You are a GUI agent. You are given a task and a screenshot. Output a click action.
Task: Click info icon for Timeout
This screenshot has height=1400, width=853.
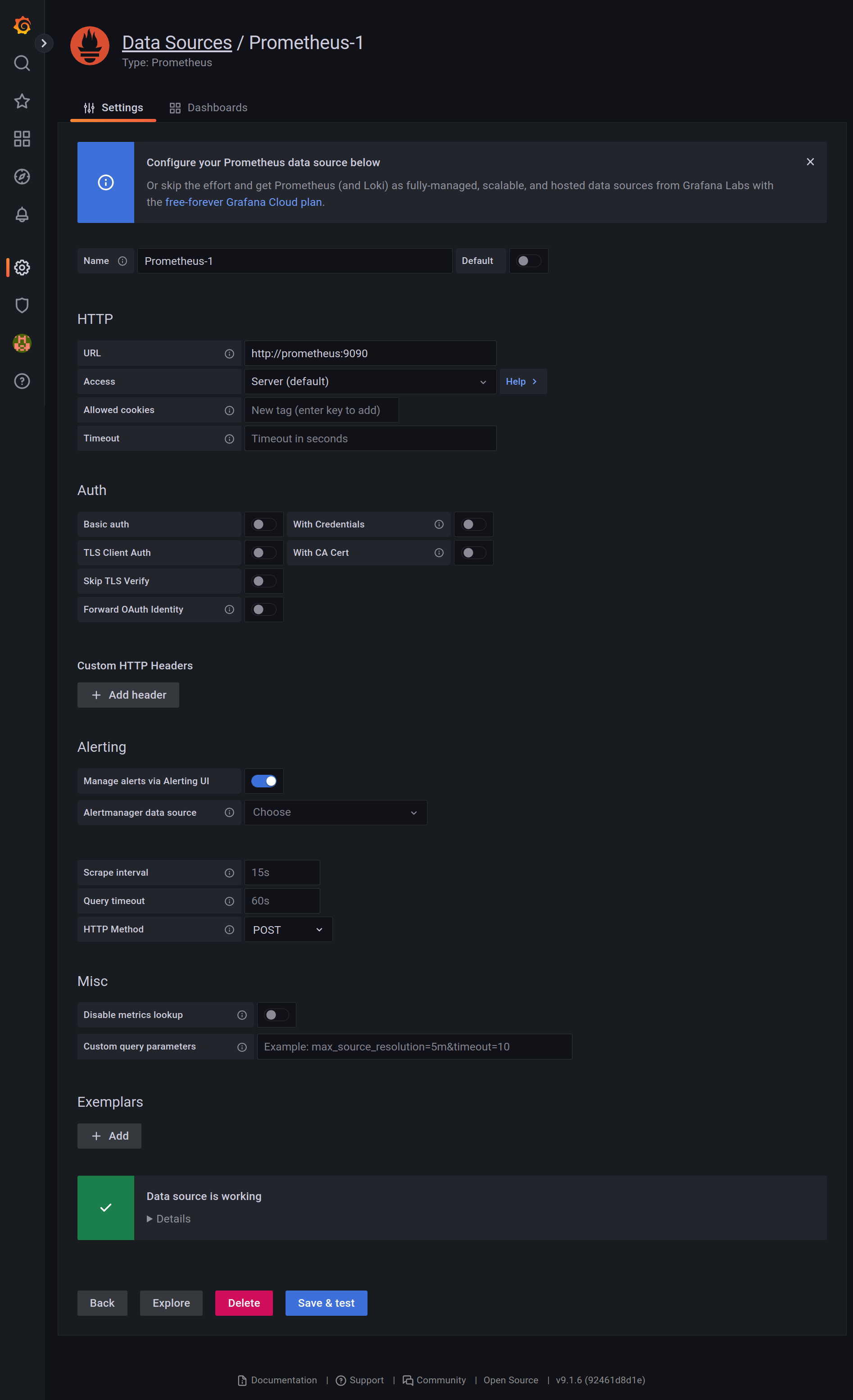[x=229, y=439]
